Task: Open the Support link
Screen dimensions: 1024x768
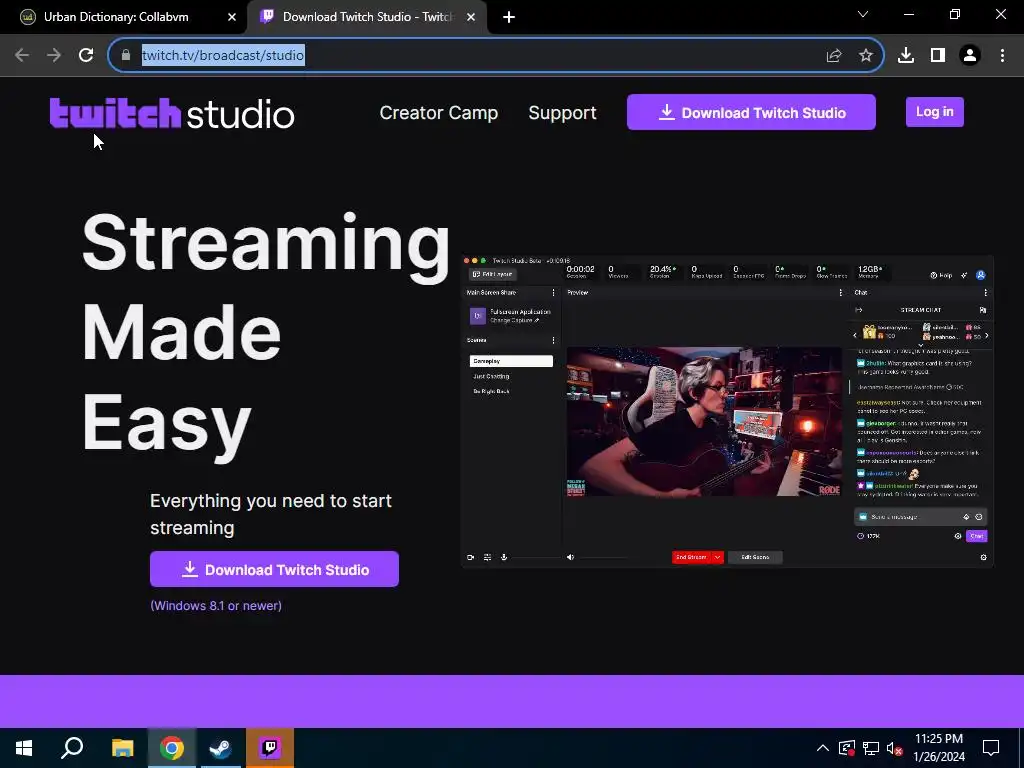Action: pyautogui.click(x=562, y=113)
